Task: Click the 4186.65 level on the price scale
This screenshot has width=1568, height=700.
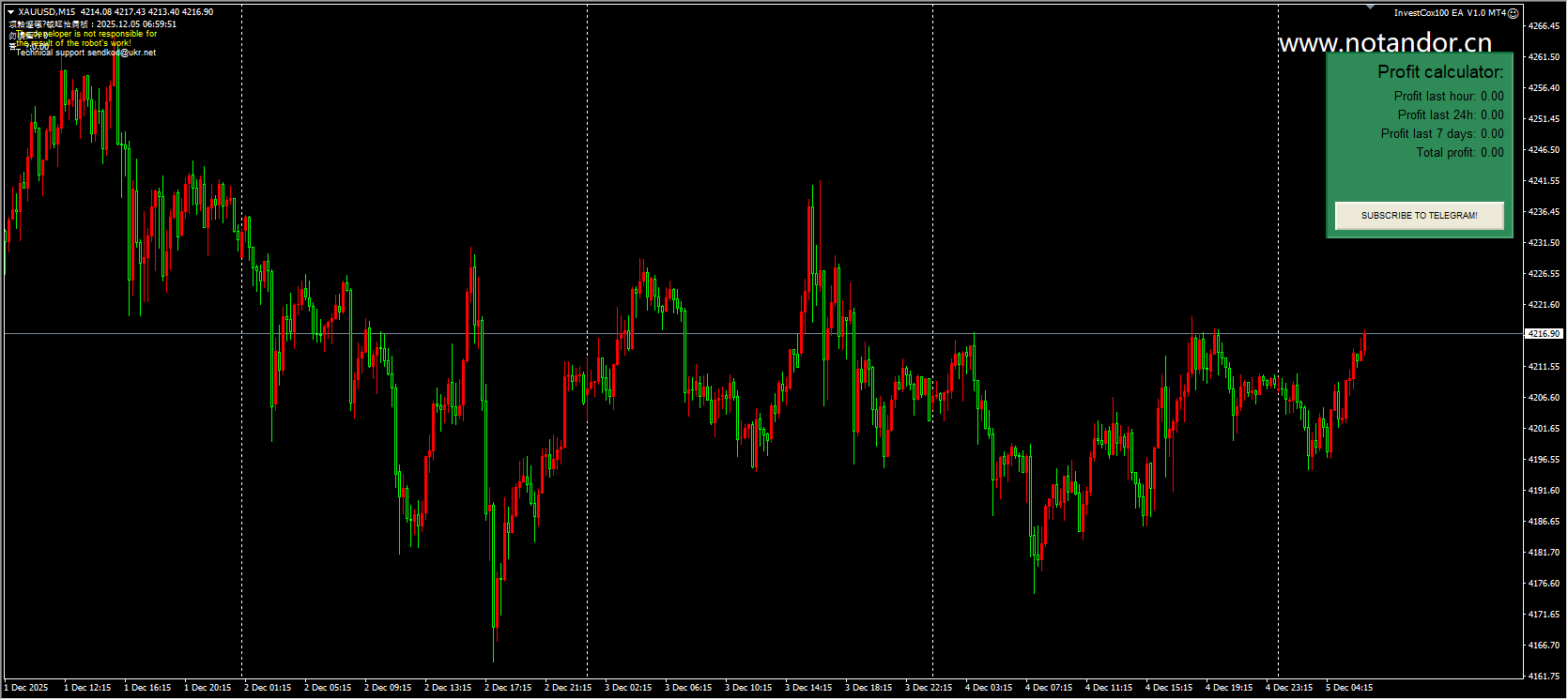Action: [x=1544, y=522]
